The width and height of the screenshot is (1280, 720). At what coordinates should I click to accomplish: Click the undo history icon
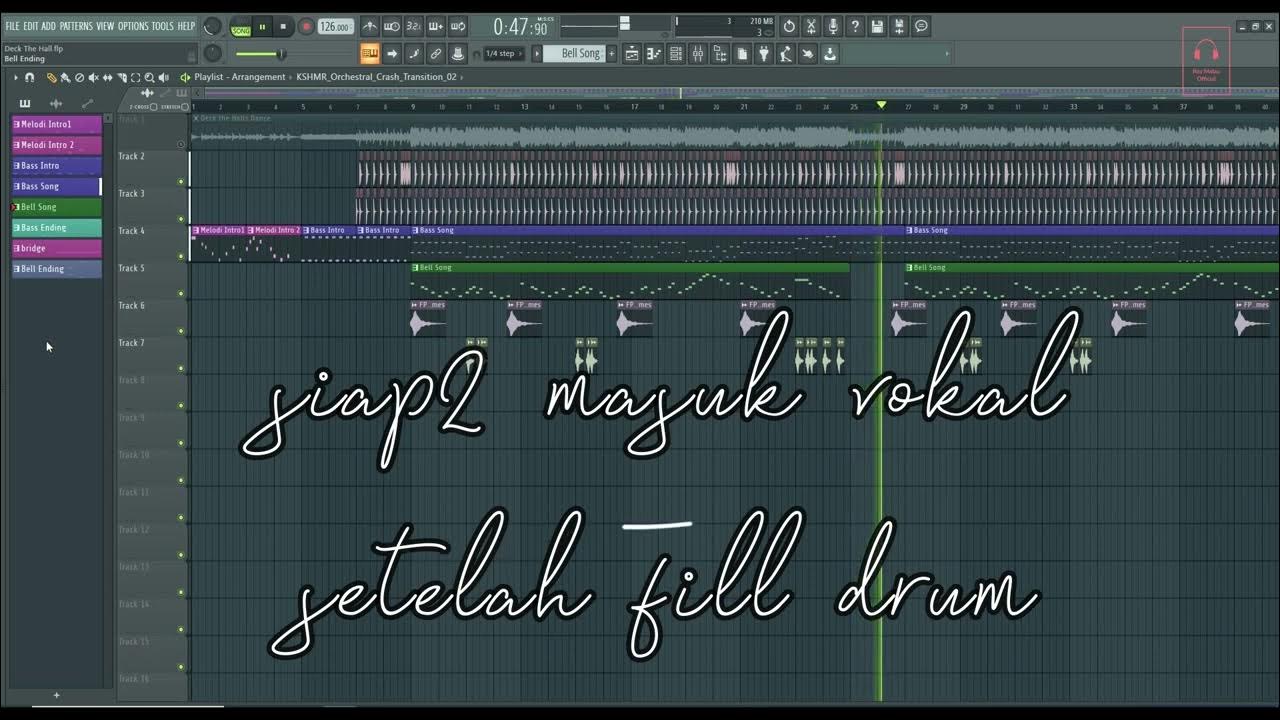coord(789,27)
